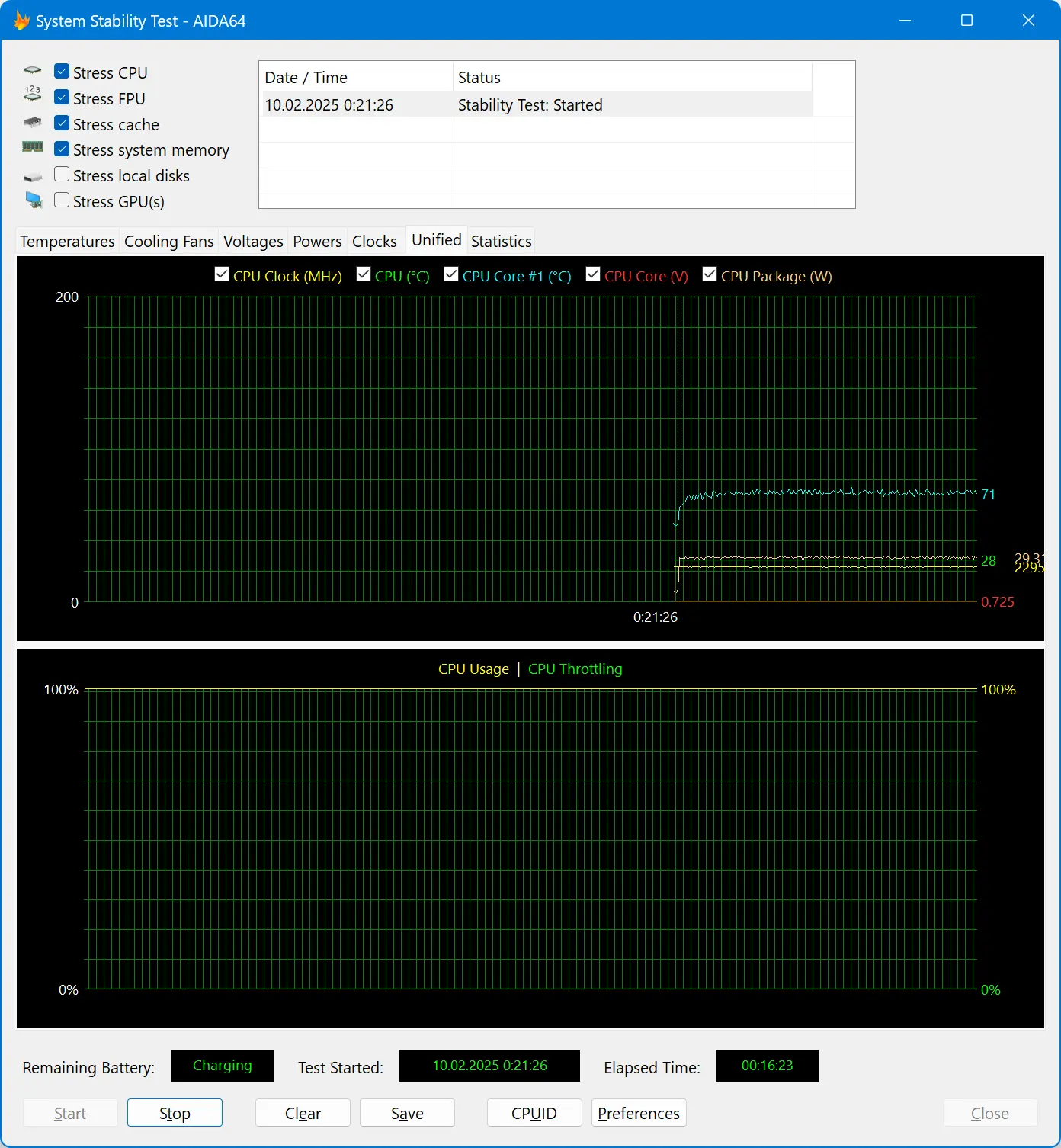Click the greyed-out Start button
The image size is (1061, 1148).
pos(70,1113)
